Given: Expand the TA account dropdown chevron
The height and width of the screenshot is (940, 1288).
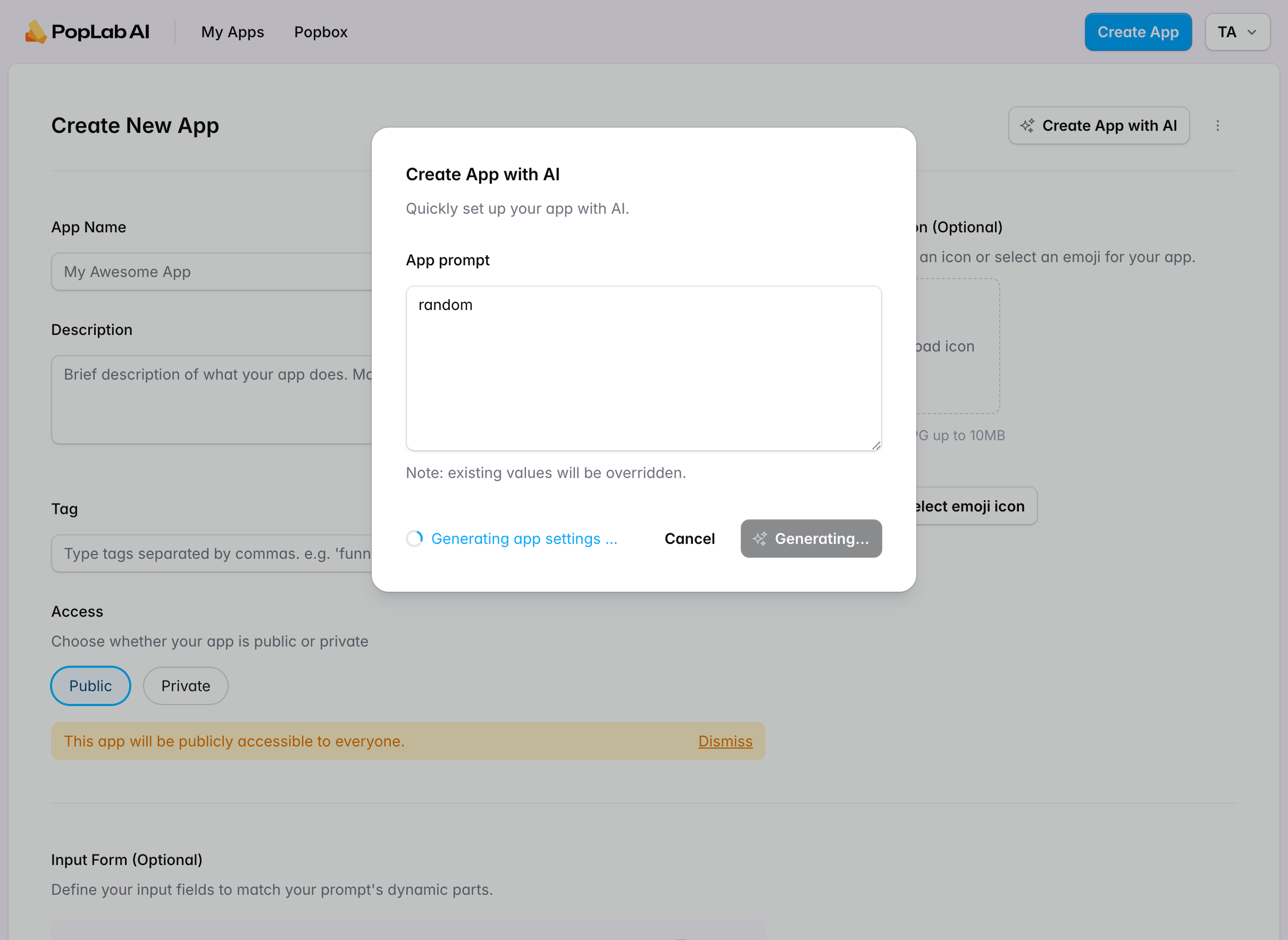Looking at the screenshot, I should (1252, 32).
